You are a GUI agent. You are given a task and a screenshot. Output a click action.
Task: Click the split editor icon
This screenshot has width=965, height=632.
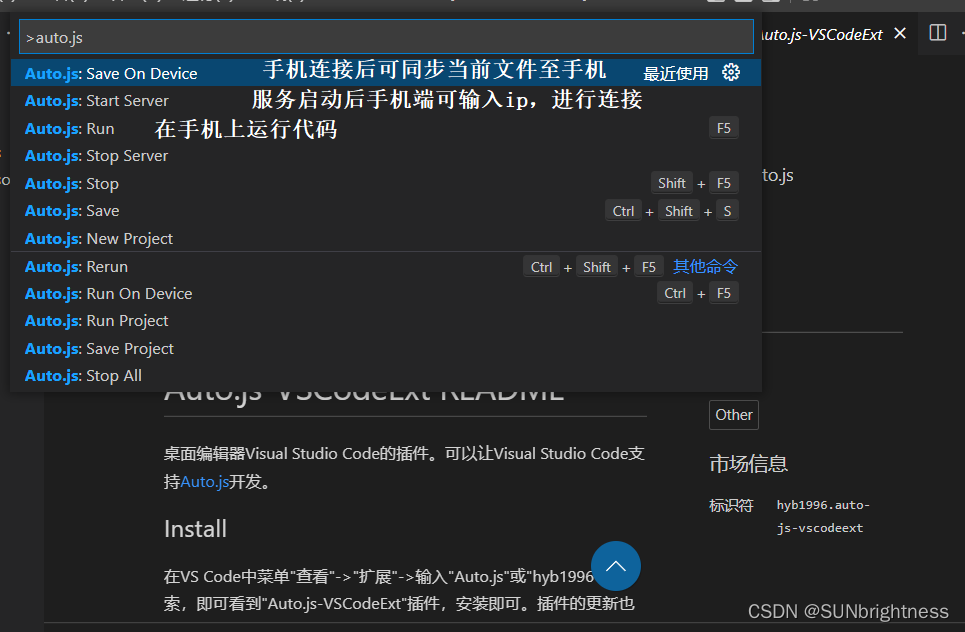point(937,33)
